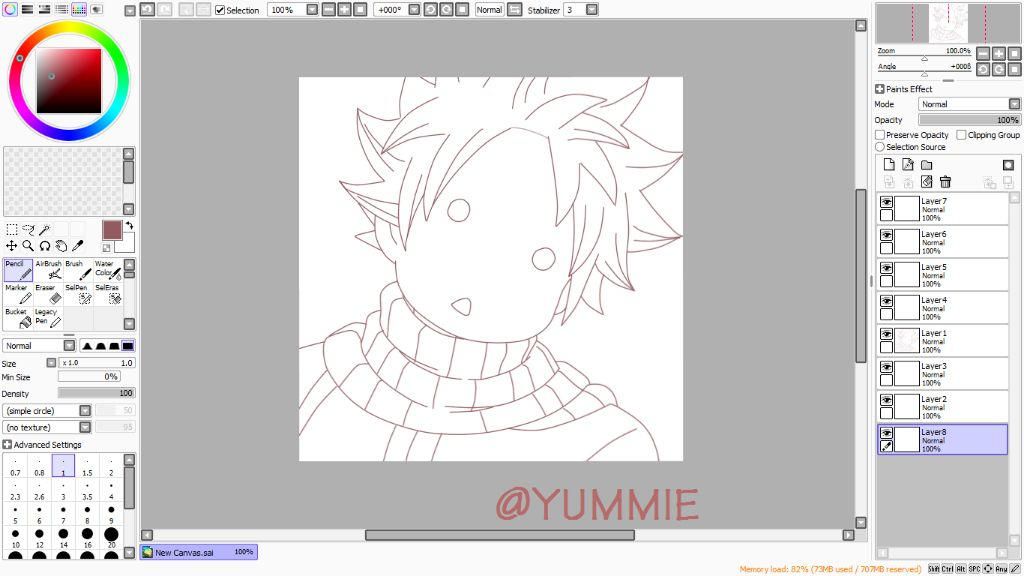
Task: Toggle the color mixer panel
Action: (x=61, y=9)
